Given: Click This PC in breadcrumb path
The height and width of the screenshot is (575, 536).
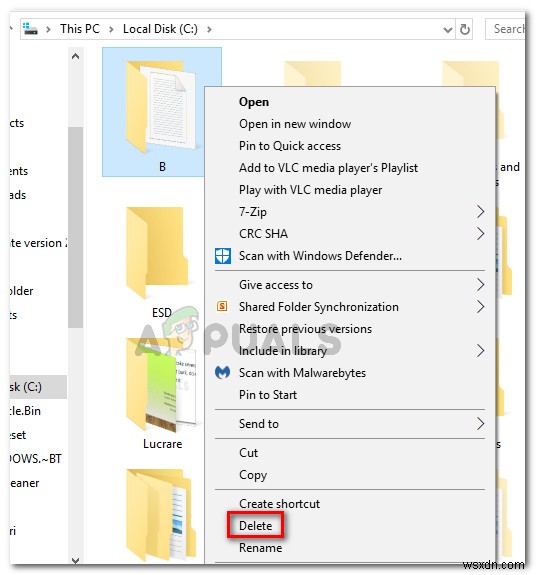Looking at the screenshot, I should pos(80,29).
